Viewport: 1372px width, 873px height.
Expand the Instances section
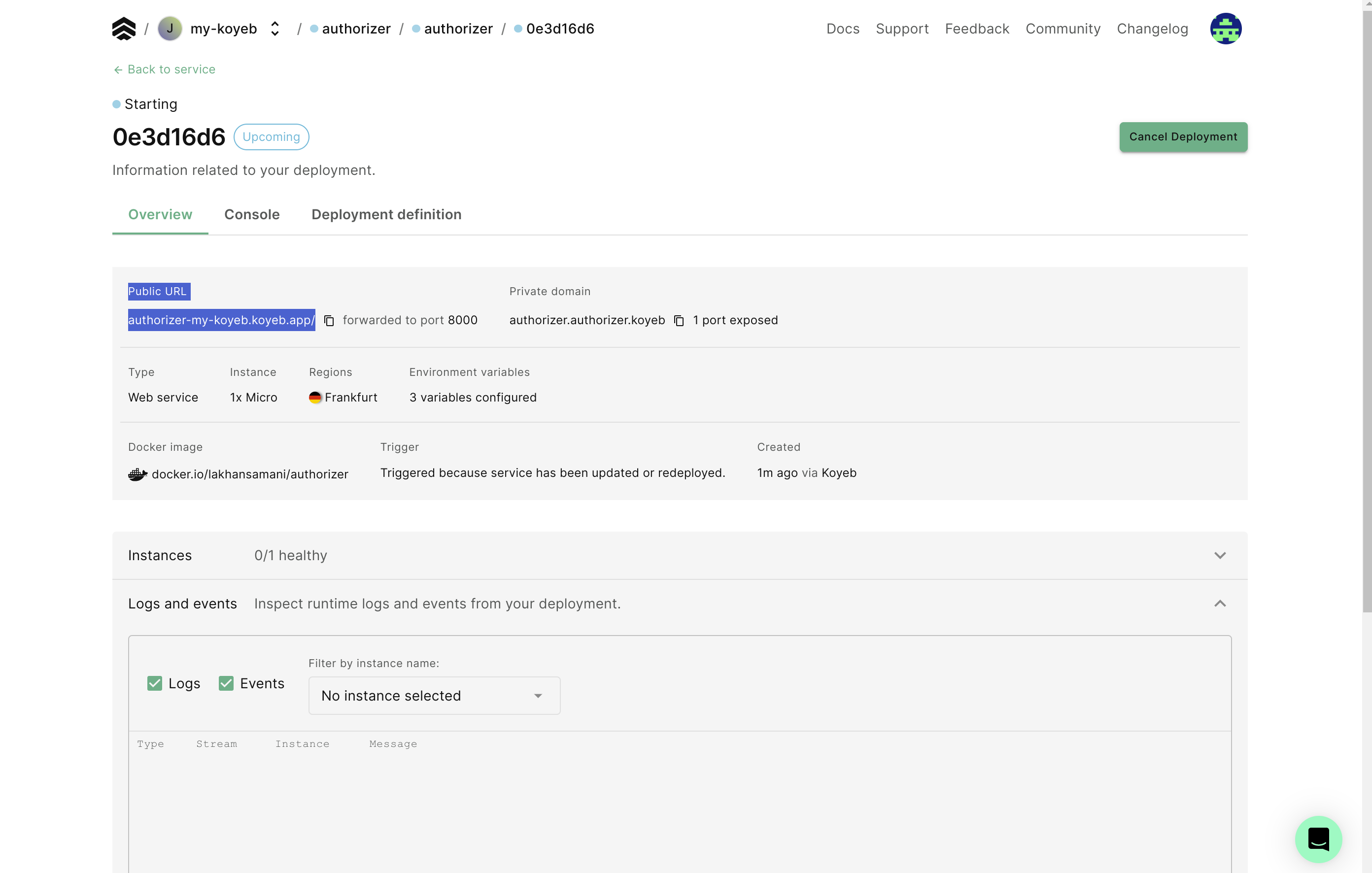tap(1220, 555)
